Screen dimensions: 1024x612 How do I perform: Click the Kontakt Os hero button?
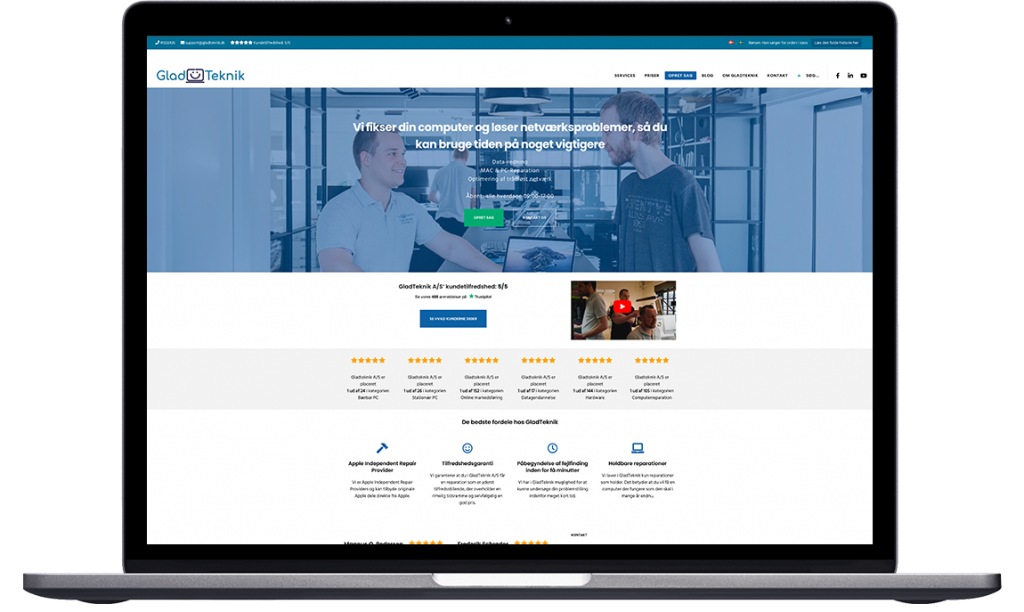point(534,217)
